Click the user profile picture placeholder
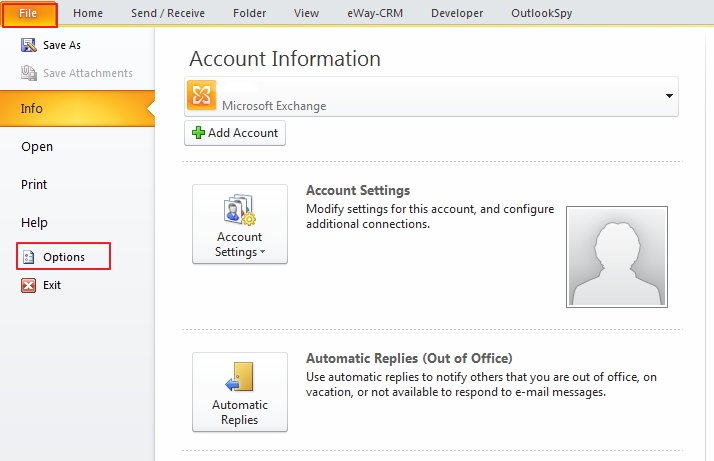Image resolution: width=714 pixels, height=461 pixels. click(x=617, y=257)
